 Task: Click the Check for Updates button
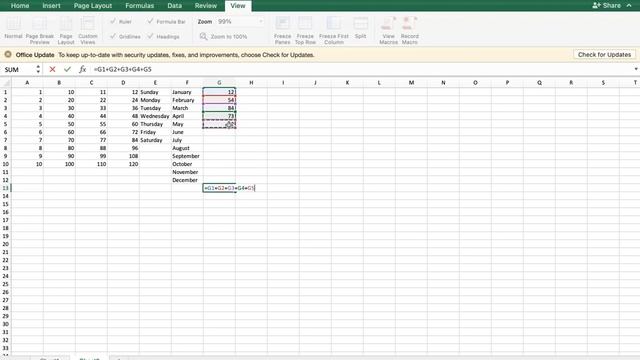click(604, 54)
